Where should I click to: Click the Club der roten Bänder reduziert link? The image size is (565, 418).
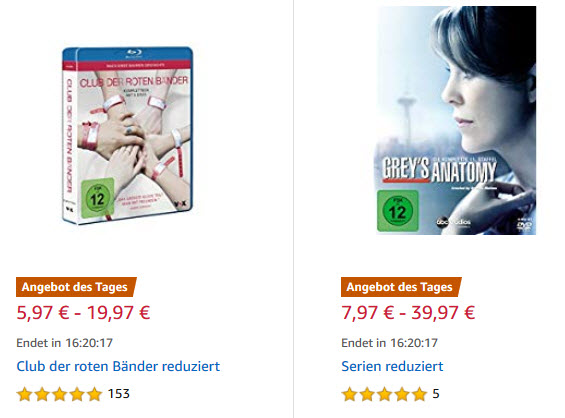point(118,366)
